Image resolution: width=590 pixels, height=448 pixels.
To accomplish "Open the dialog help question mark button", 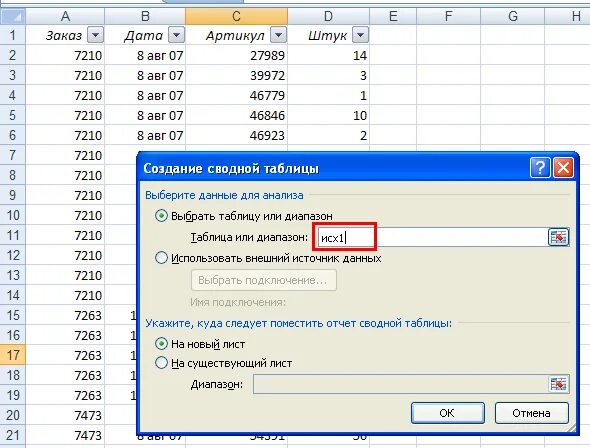I will (x=540, y=167).
